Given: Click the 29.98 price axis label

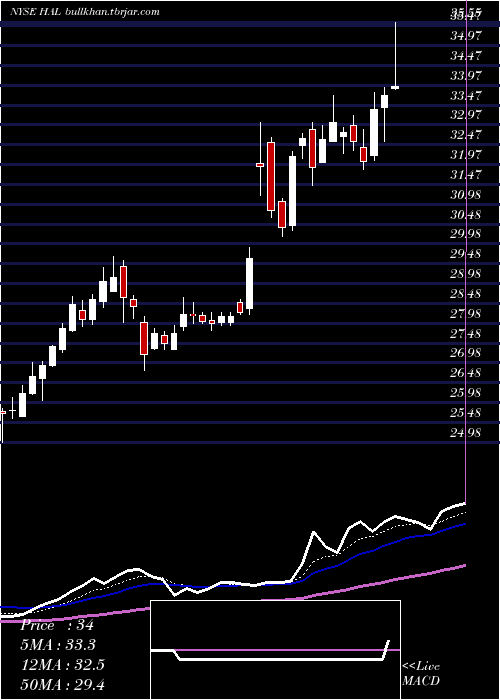Looking at the screenshot, I should (x=466, y=234).
